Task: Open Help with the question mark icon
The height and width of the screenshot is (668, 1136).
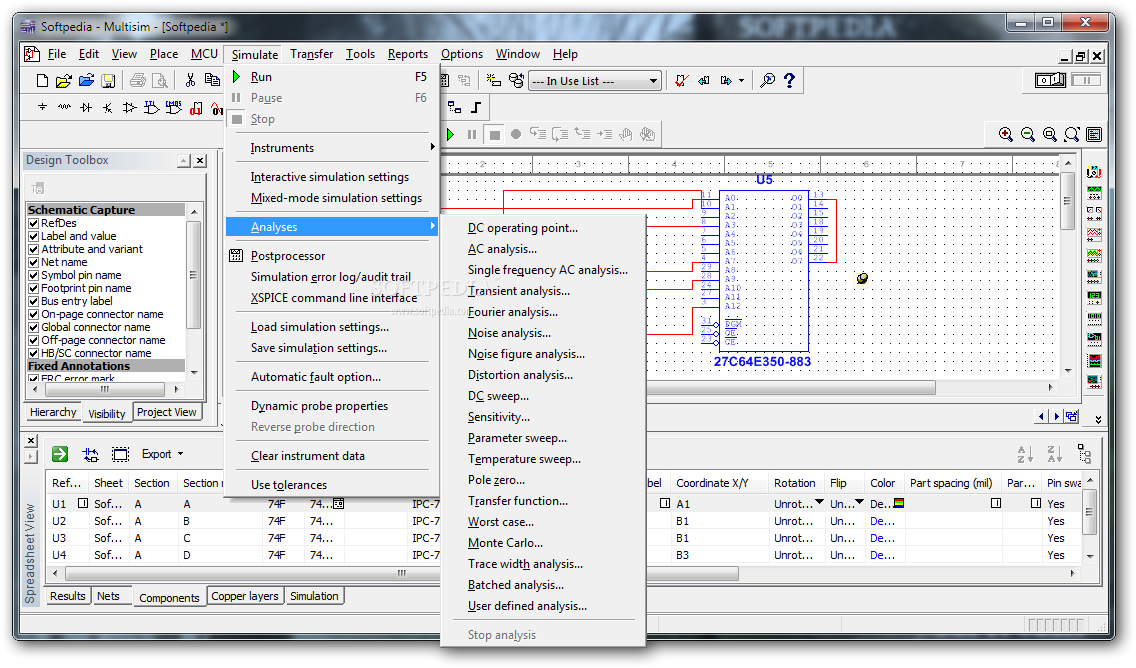Action: click(790, 80)
